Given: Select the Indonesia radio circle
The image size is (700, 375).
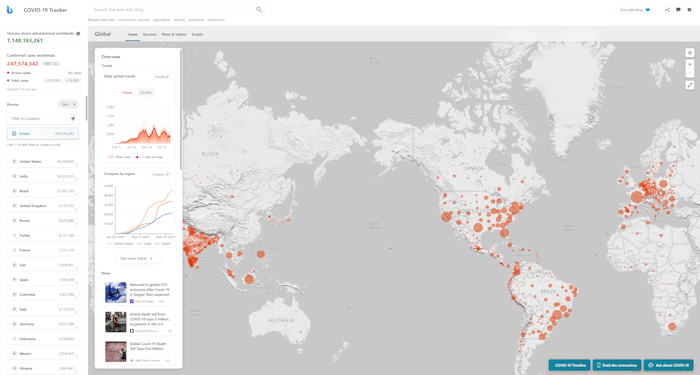Looking at the screenshot, I should tap(14, 338).
